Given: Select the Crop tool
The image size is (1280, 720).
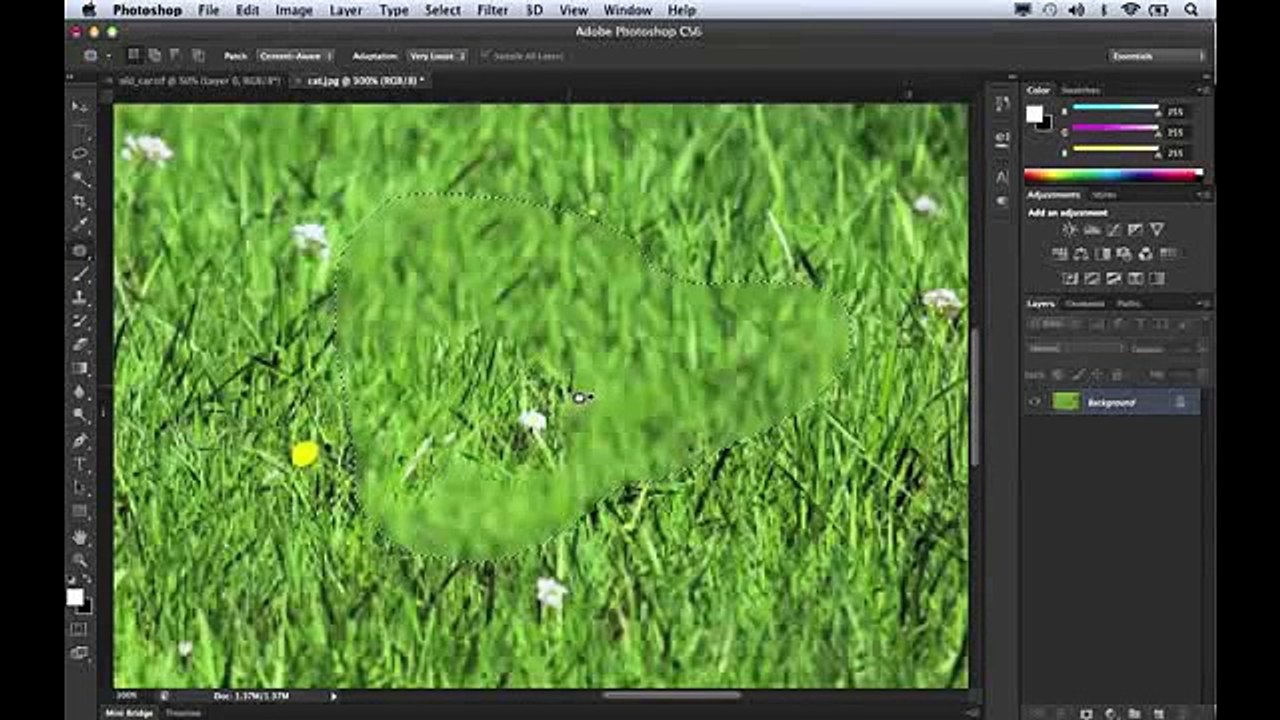Looking at the screenshot, I should point(80,202).
